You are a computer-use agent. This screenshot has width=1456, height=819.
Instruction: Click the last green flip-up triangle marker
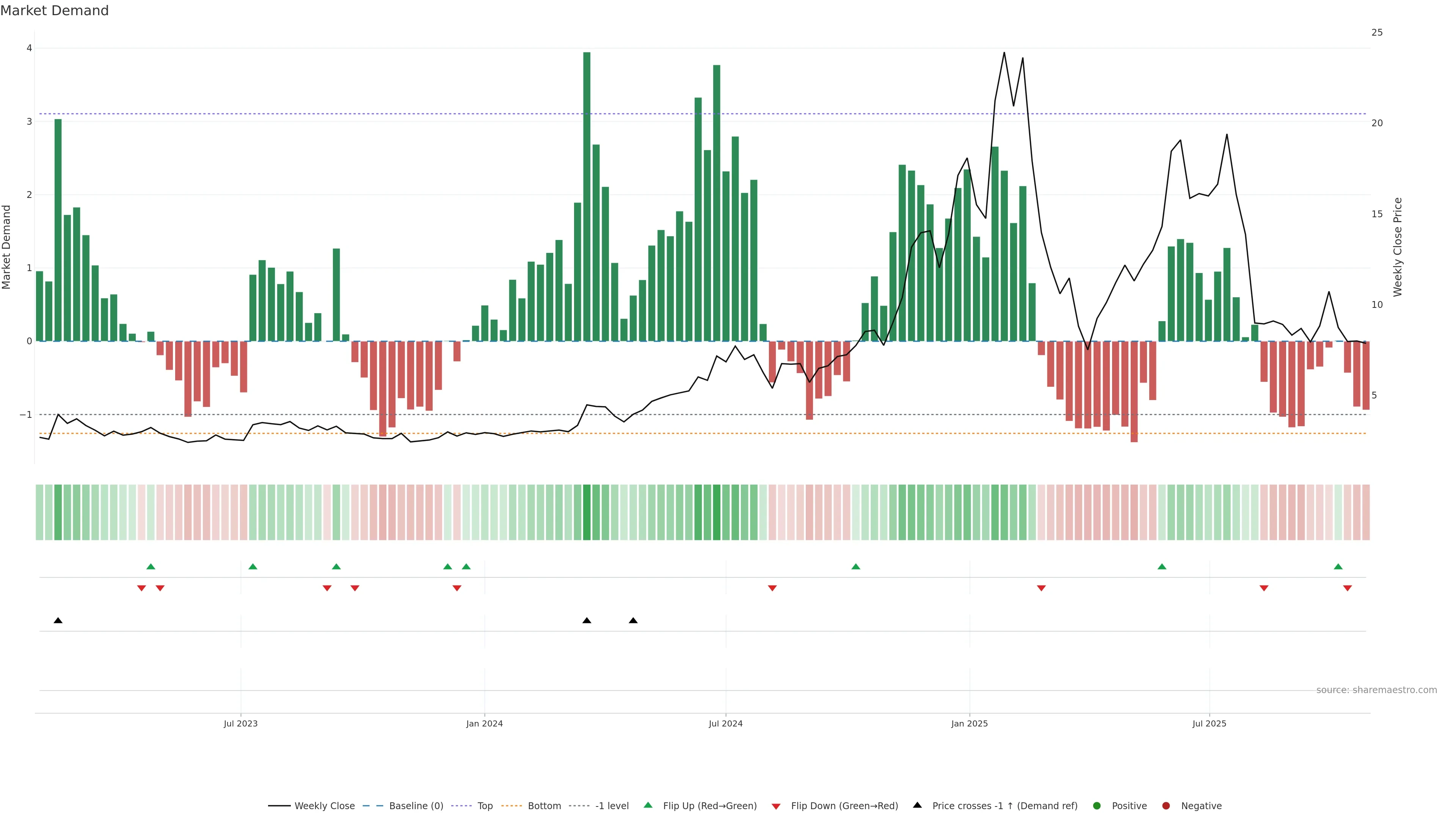[1338, 567]
